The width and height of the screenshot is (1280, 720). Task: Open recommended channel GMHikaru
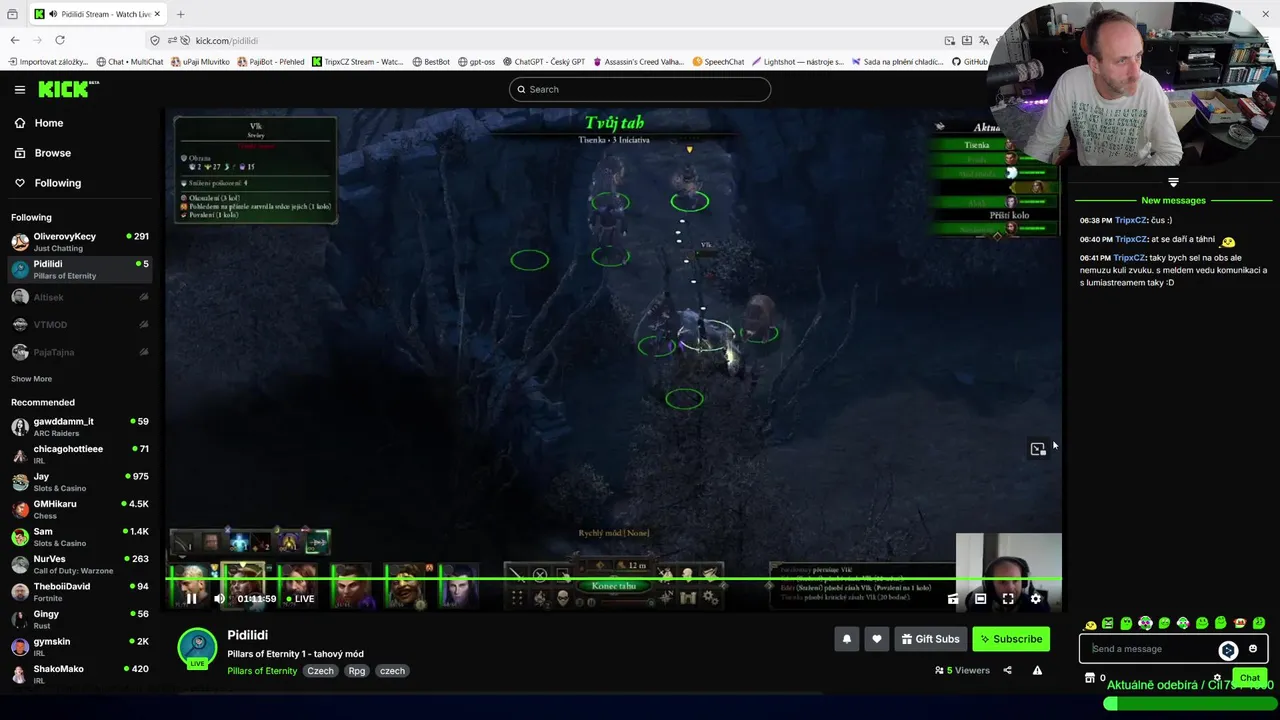point(82,509)
